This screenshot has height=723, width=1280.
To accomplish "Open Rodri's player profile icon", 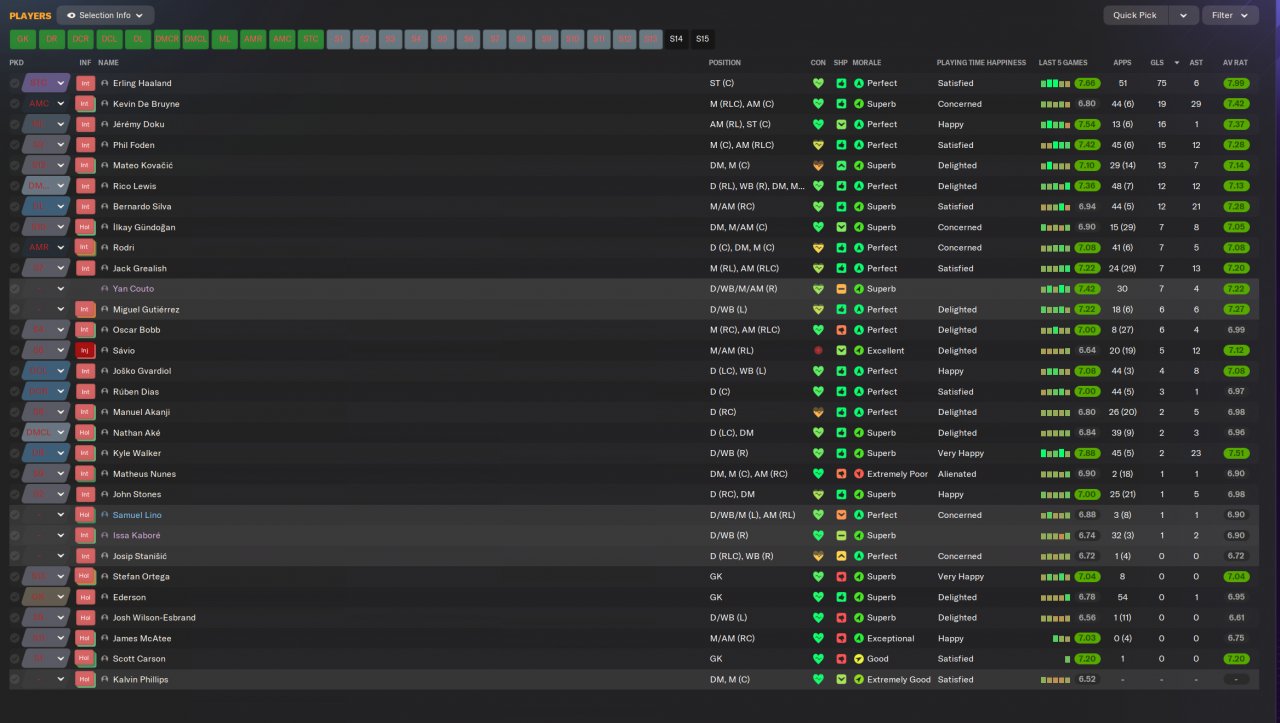I will click(x=105, y=248).
